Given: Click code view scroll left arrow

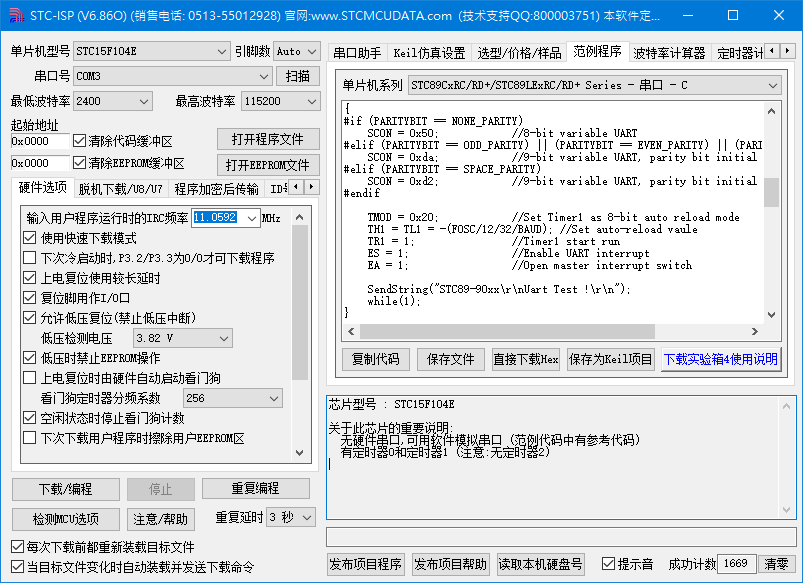Looking at the screenshot, I should 351,331.
